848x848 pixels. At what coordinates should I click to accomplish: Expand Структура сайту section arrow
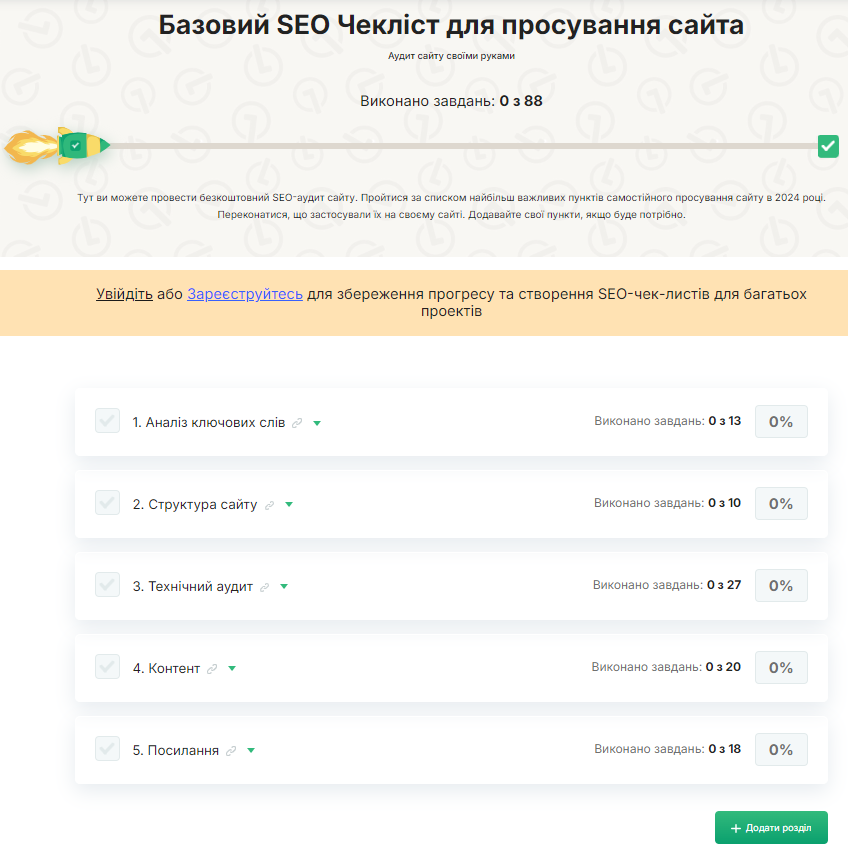click(x=289, y=505)
